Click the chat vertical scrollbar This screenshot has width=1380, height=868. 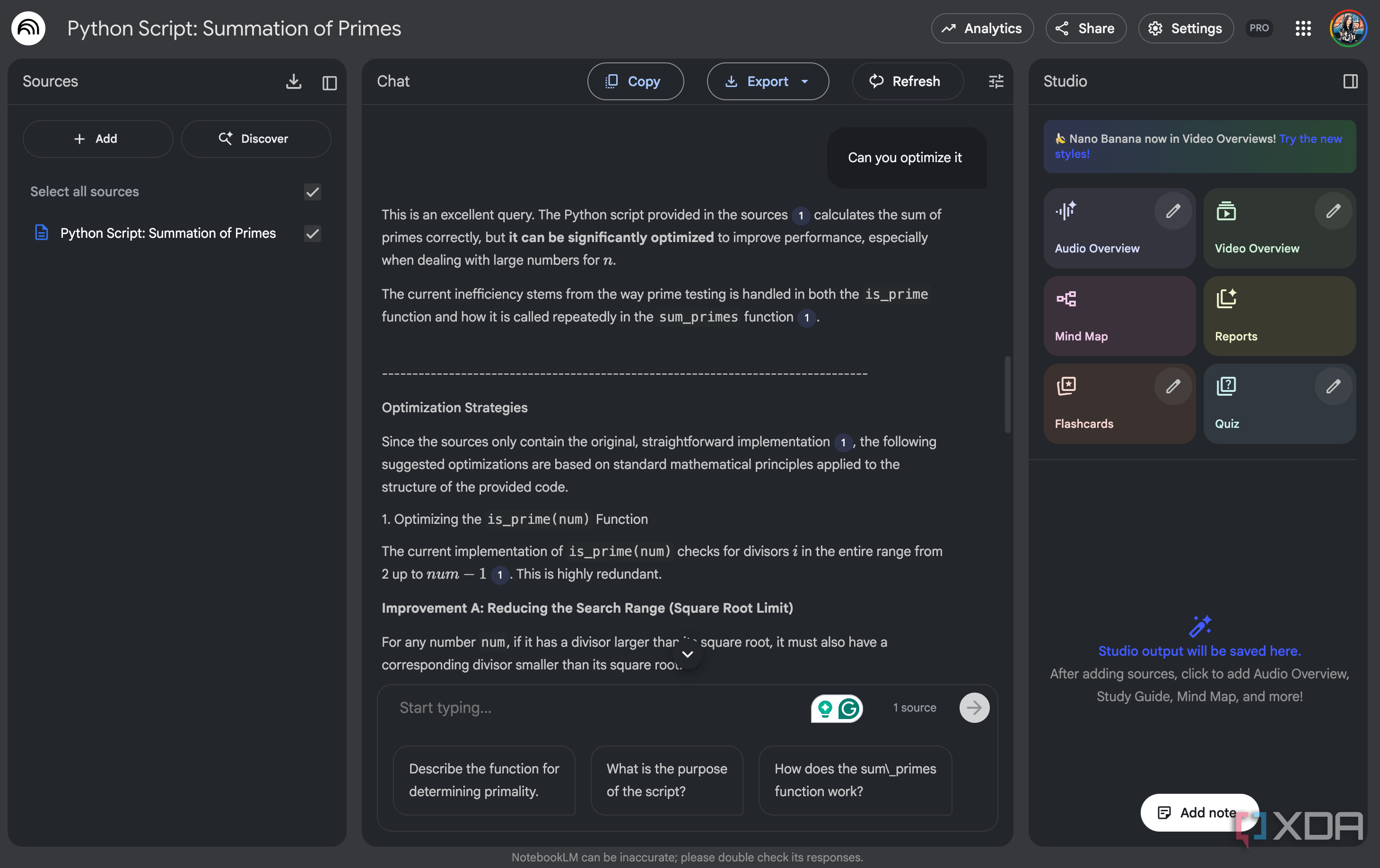1007,395
